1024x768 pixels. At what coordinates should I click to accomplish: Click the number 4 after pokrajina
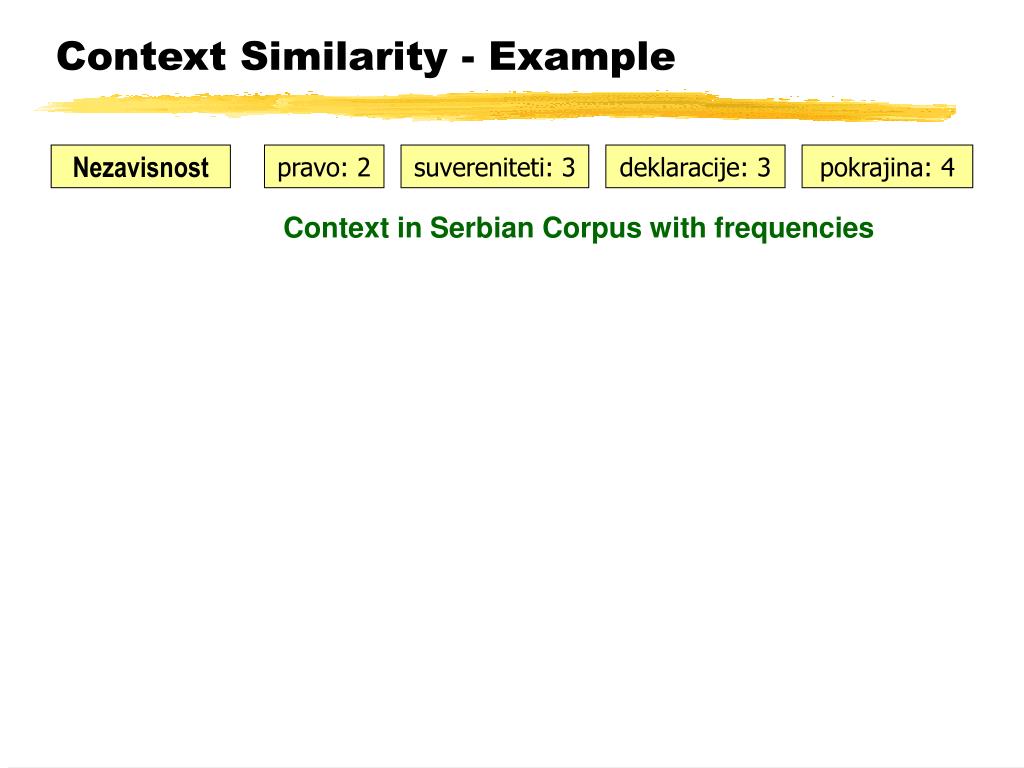(946, 167)
